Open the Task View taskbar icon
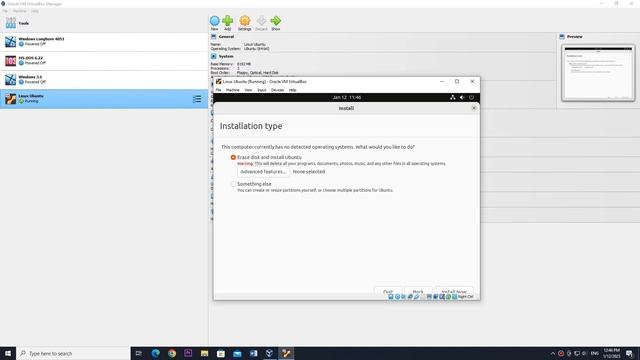 [138, 353]
